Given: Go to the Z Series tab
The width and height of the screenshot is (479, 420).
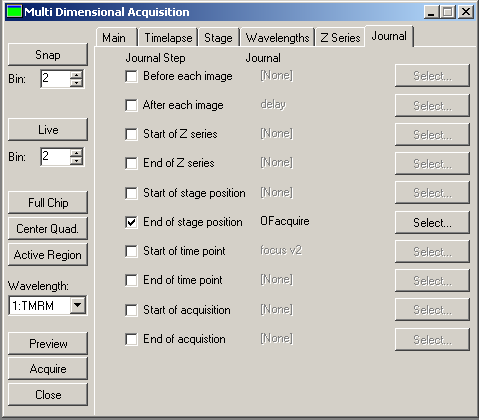Looking at the screenshot, I should pos(340,38).
